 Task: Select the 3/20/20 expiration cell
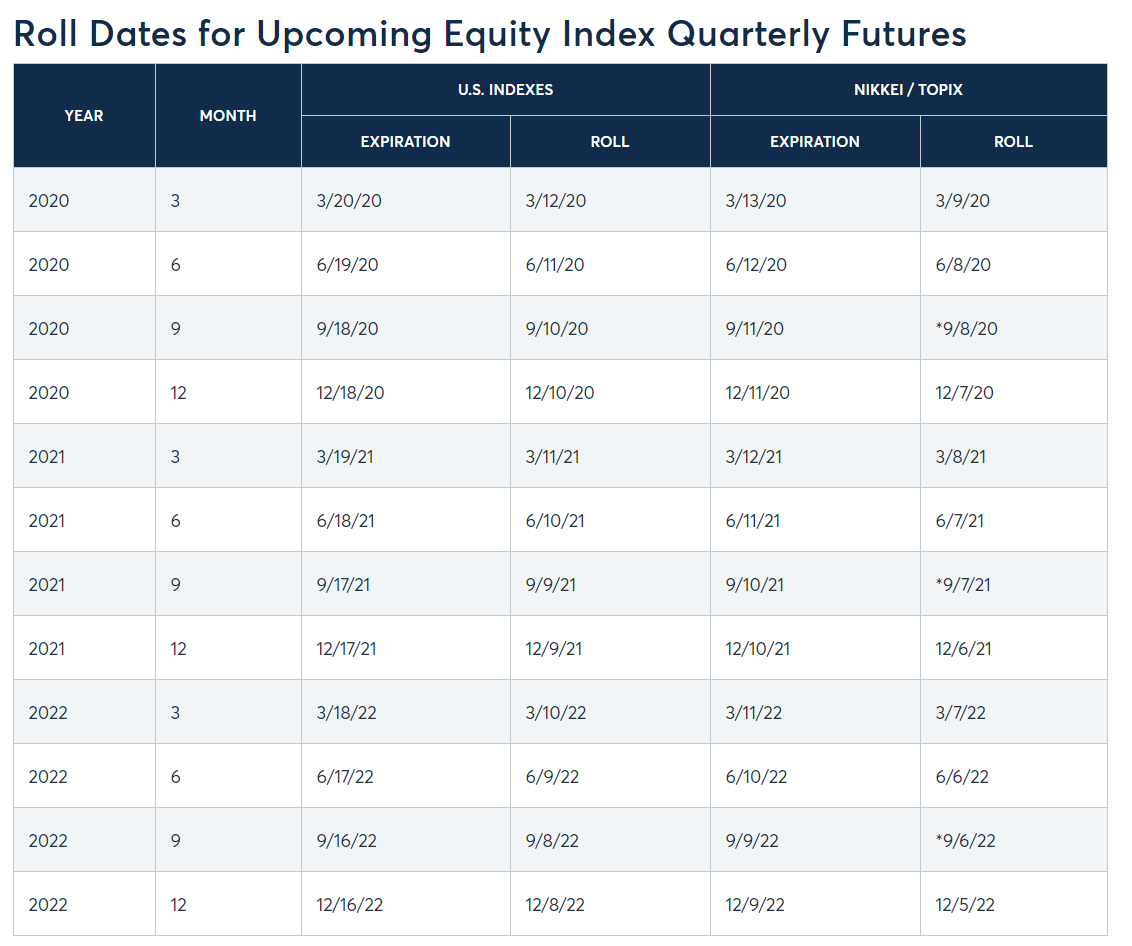[x=349, y=201]
